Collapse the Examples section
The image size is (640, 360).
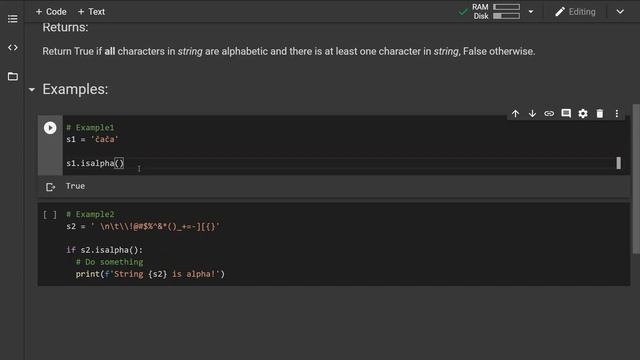(x=32, y=89)
